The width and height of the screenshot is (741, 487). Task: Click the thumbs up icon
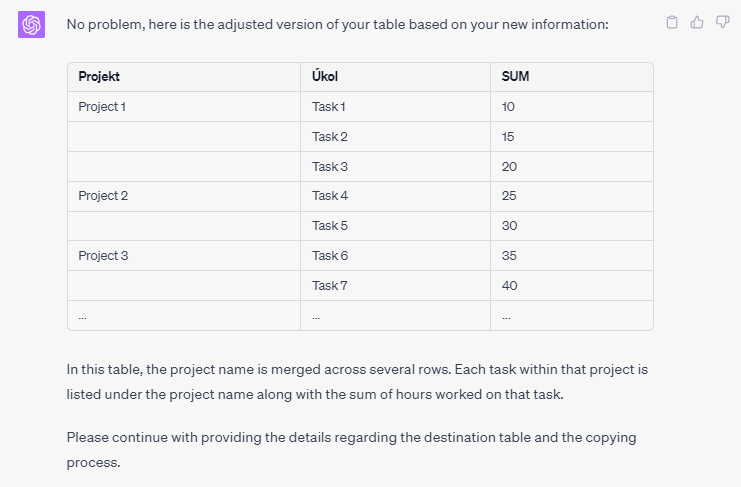tap(697, 22)
